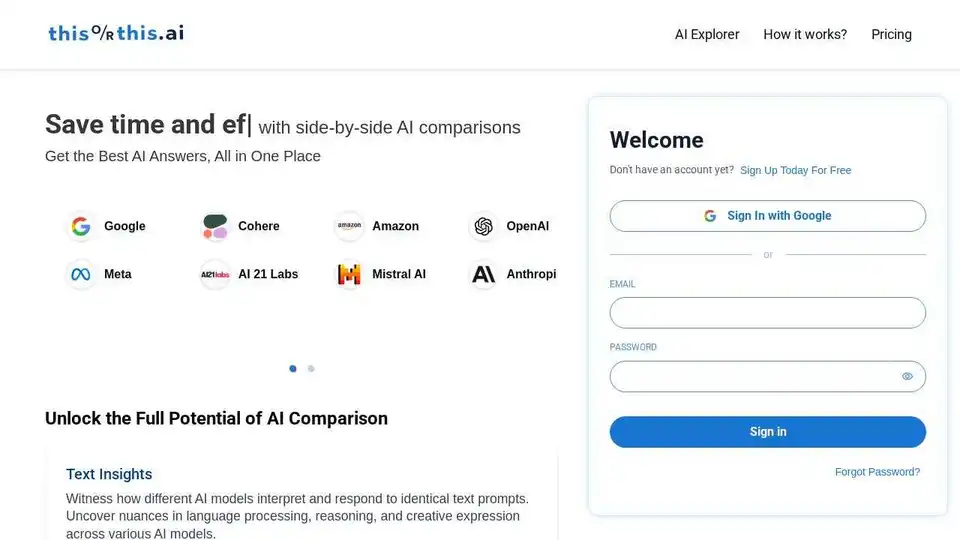Focus the Email input field
Viewport: 960px width, 540px height.
click(767, 313)
